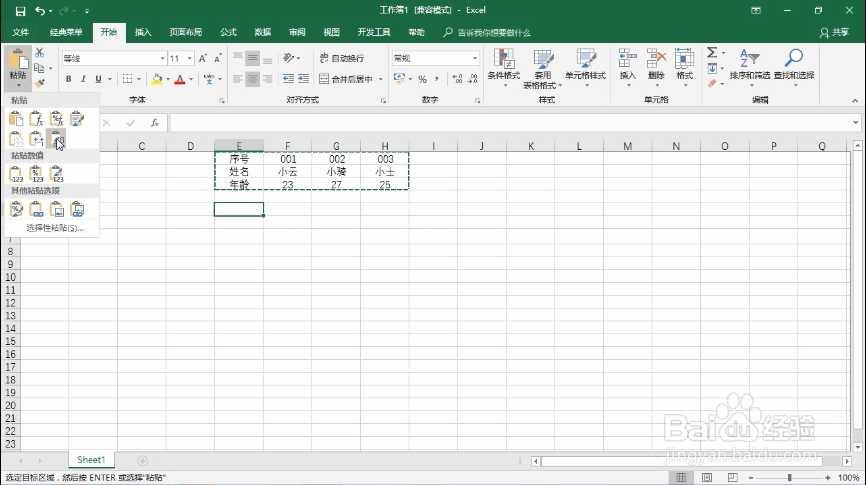Open 套用表格格式 table format gallery
Image resolution: width=866 pixels, height=485 pixels.
[x=543, y=68]
